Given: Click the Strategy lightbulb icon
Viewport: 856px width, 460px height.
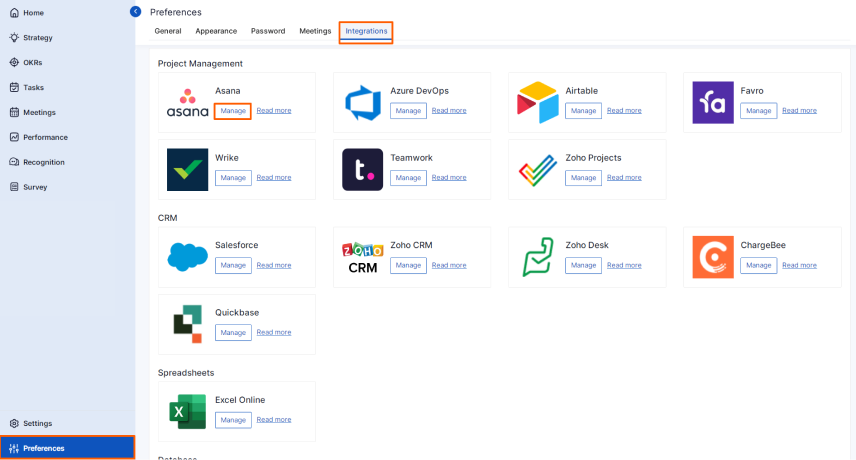Looking at the screenshot, I should 14,38.
